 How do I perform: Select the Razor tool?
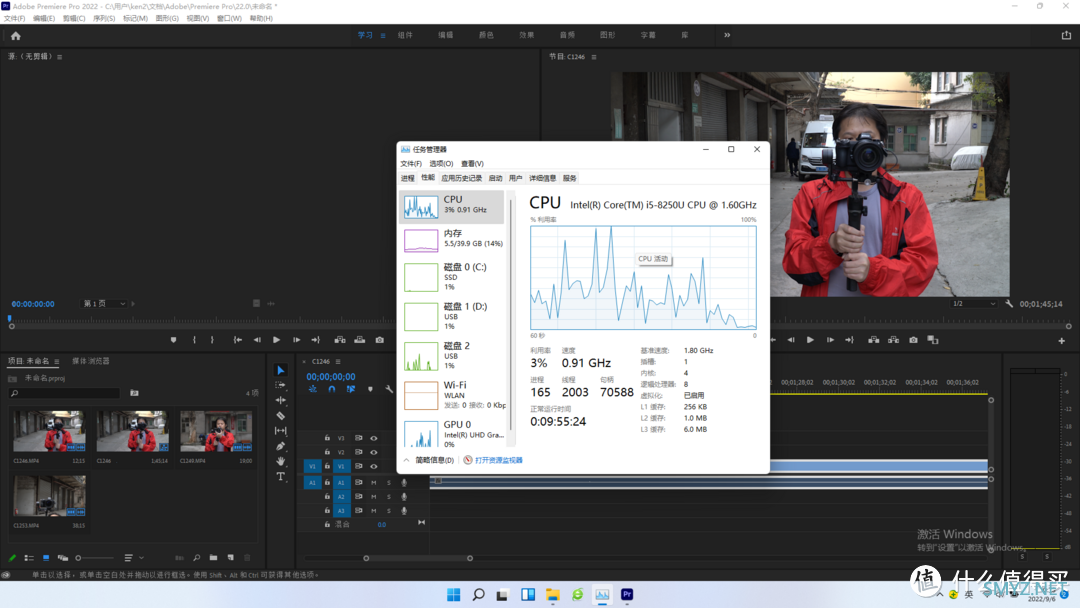pos(280,416)
